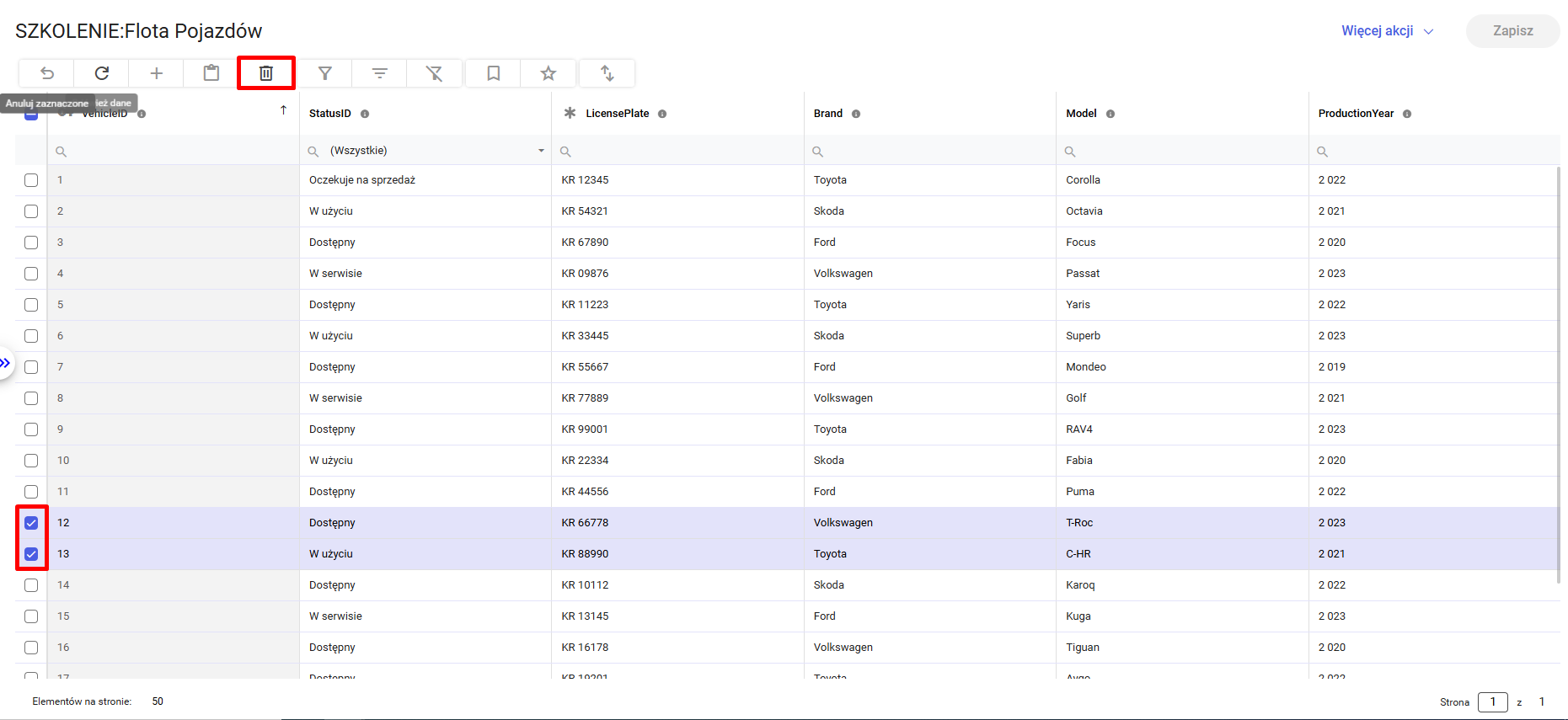Open the funnel filter toolbar icon
The width and height of the screenshot is (1568, 720).
click(x=325, y=73)
